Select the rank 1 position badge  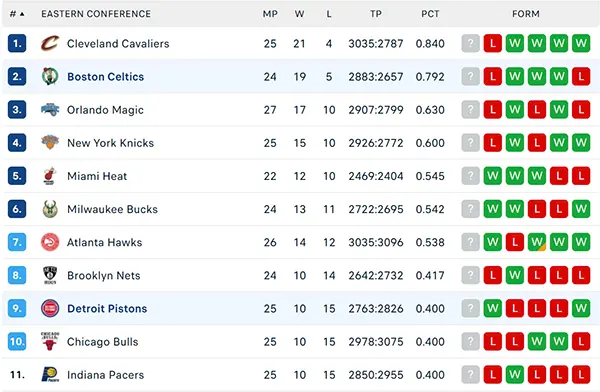click(17, 43)
